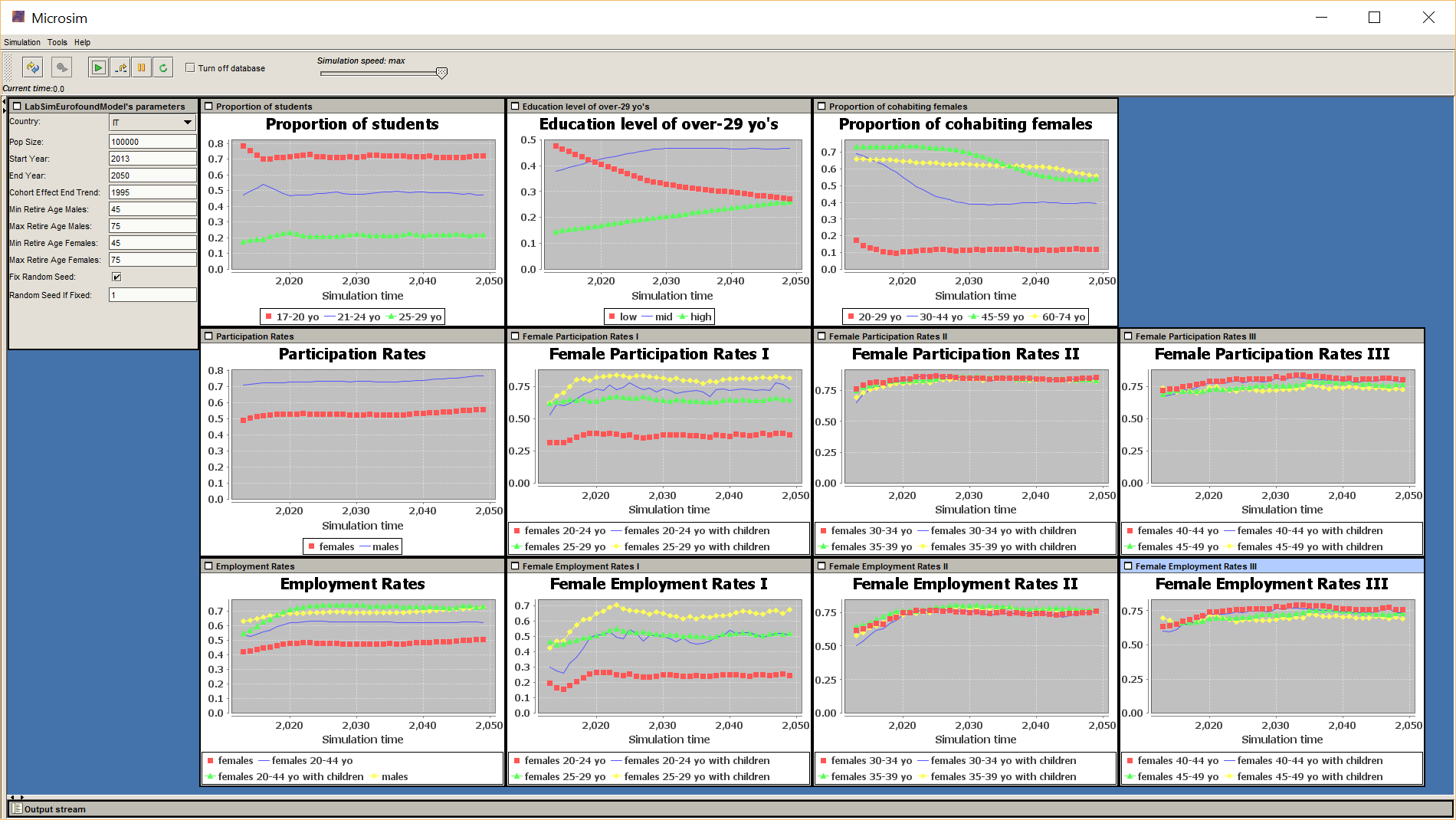
Task: Click the grayed-out build model gear icon
Action: click(x=62, y=67)
